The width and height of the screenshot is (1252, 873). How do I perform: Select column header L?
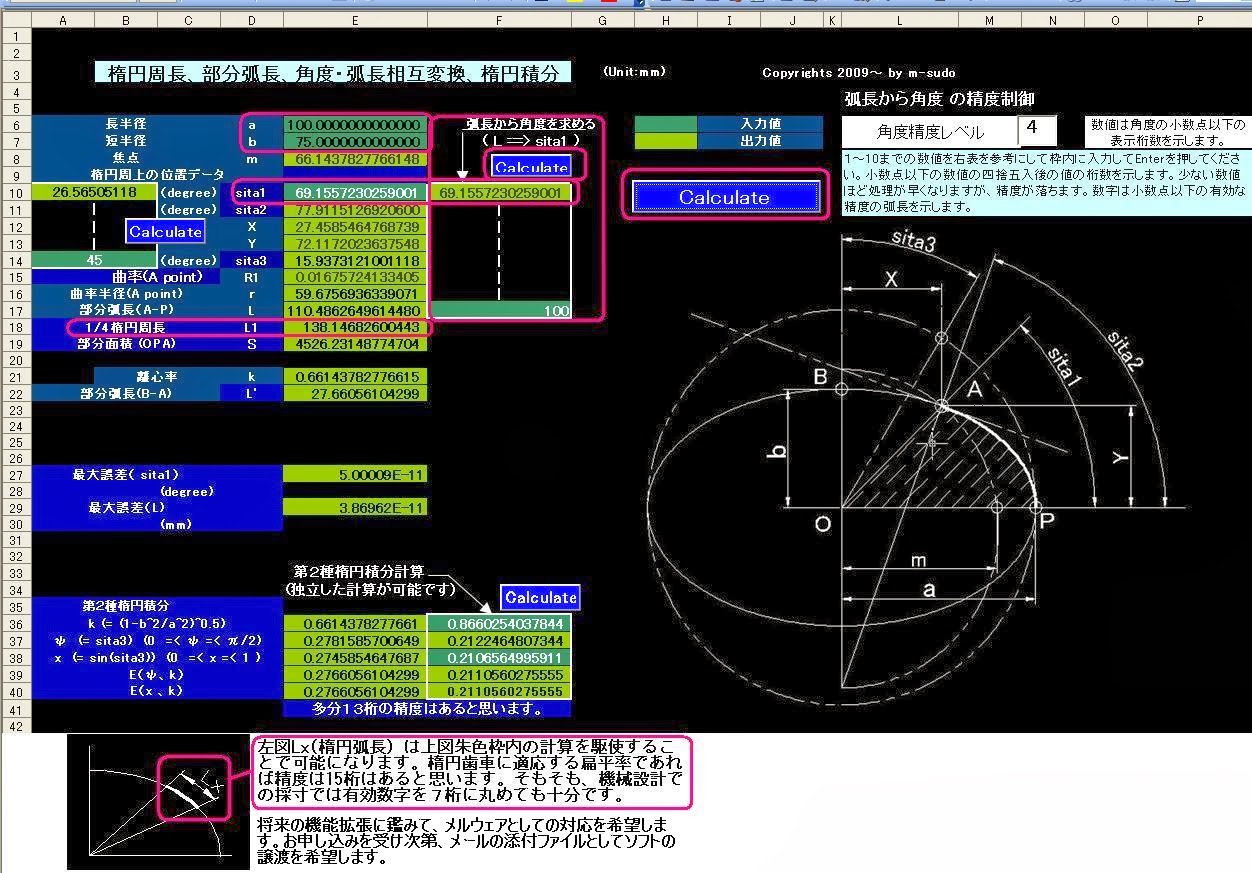pyautogui.click(x=899, y=20)
